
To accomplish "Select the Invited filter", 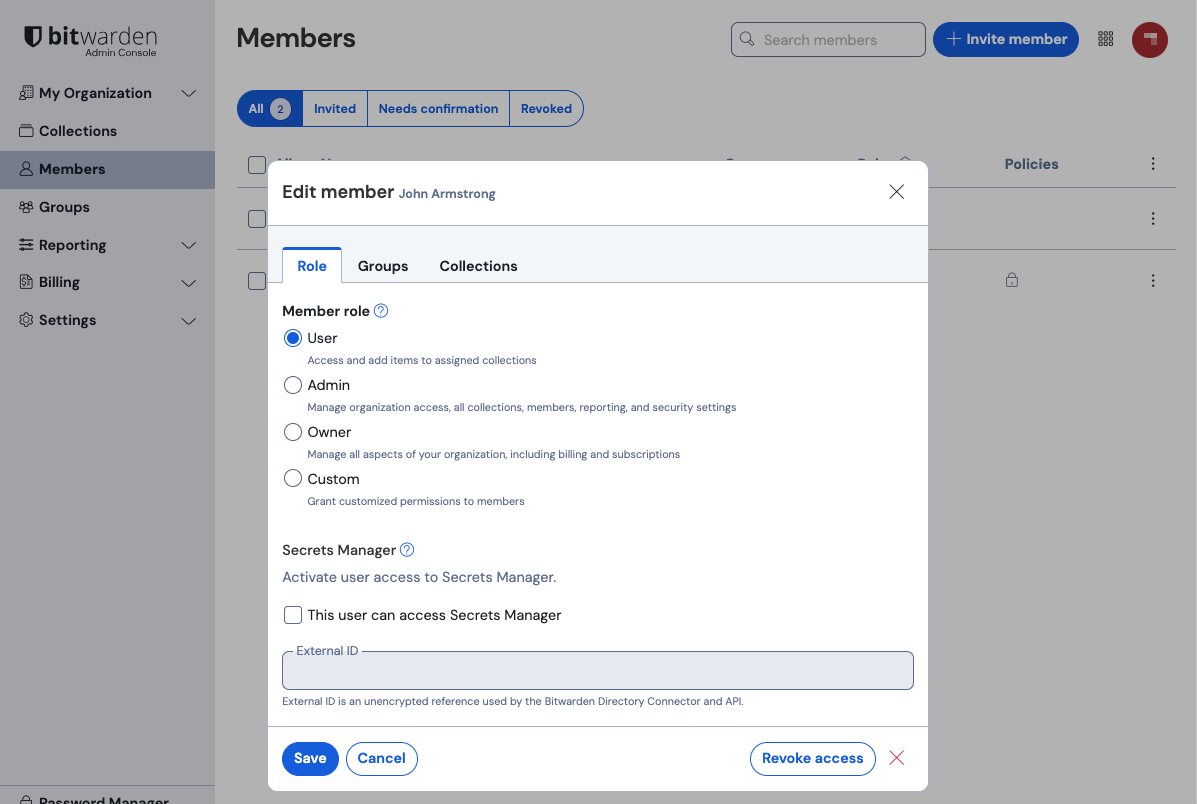I will (x=335, y=107).
